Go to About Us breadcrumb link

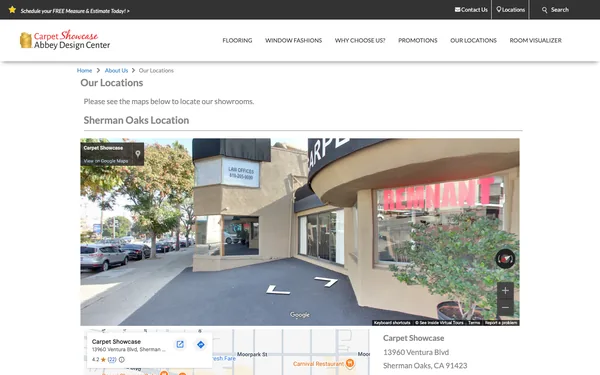click(116, 70)
